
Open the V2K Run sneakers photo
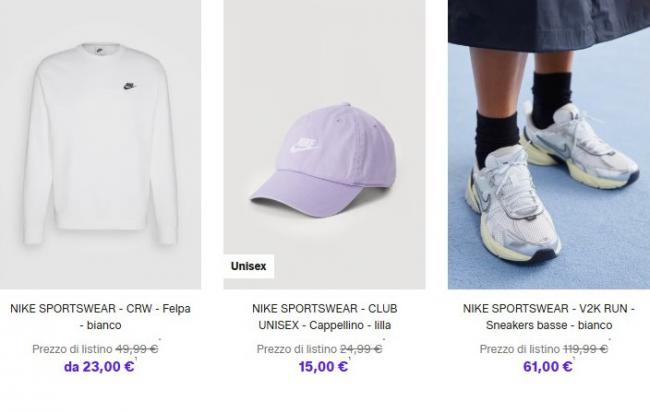[549, 144]
